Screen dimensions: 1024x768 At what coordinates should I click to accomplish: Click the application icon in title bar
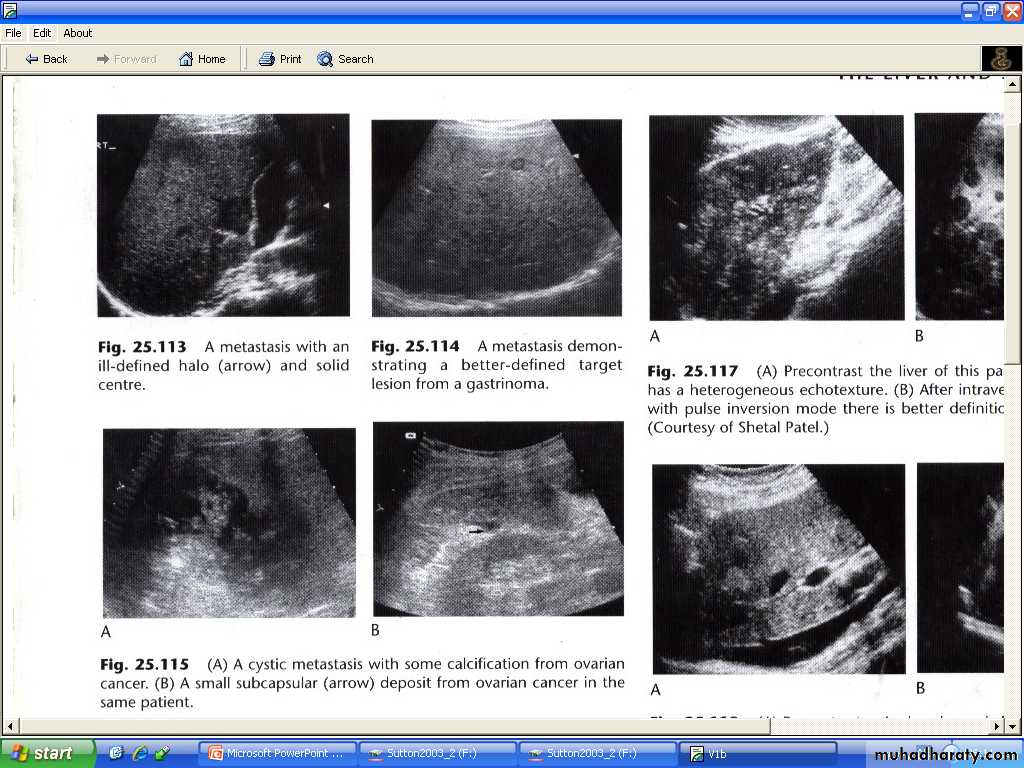[10, 11]
